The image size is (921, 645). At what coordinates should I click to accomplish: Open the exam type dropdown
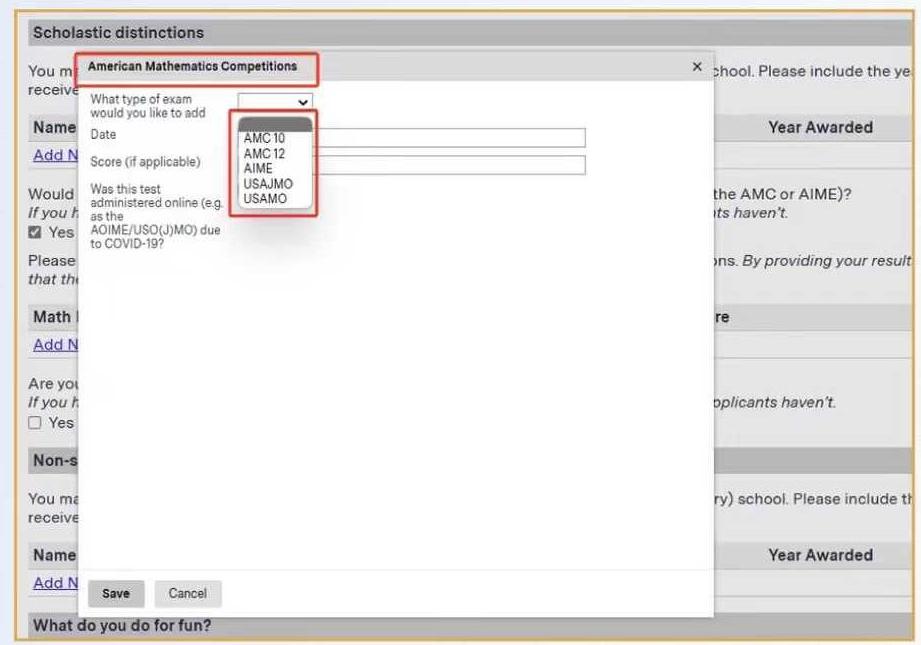pyautogui.click(x=275, y=102)
